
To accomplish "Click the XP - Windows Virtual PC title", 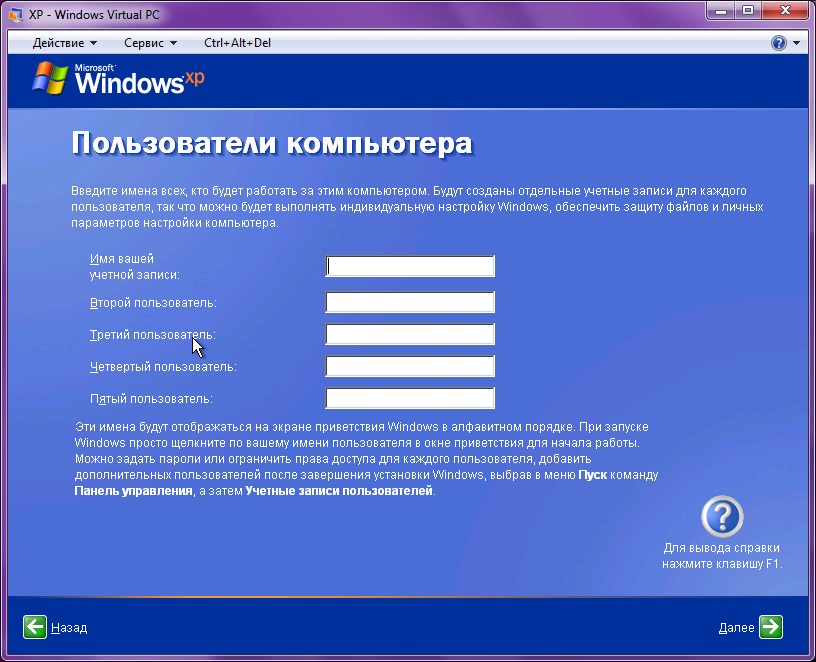I will pyautogui.click(x=94, y=15).
